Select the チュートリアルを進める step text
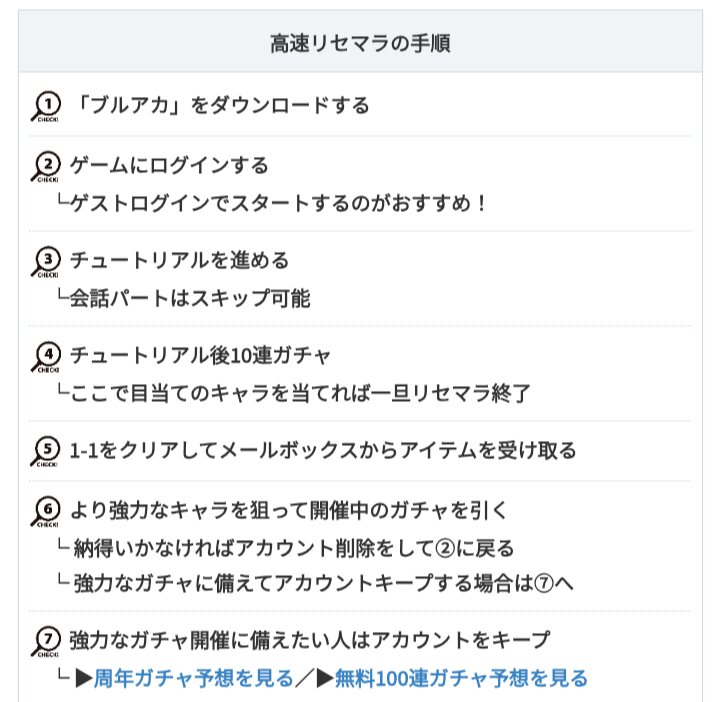This screenshot has height=702, width=720. pyautogui.click(x=180, y=260)
